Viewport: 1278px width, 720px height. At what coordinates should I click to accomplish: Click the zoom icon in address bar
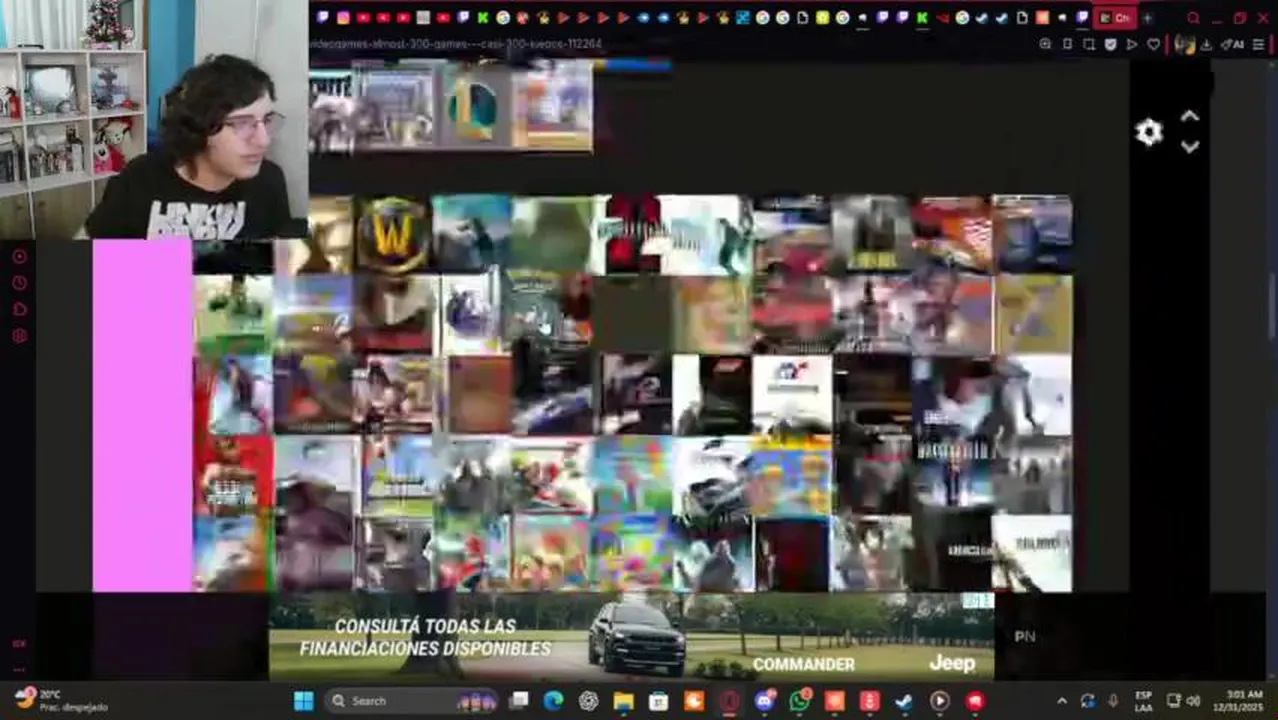[1045, 44]
